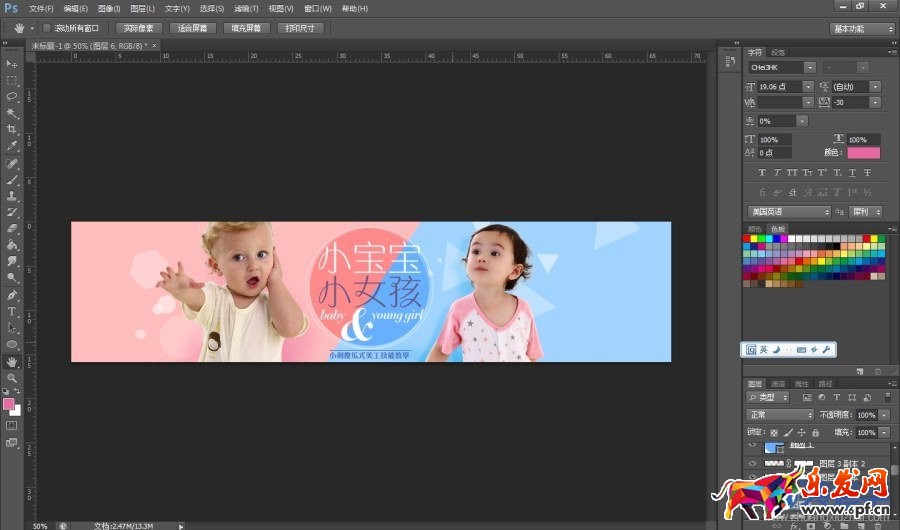Select the Move tool in the toolbox
This screenshot has height=530, width=900.
12,64
